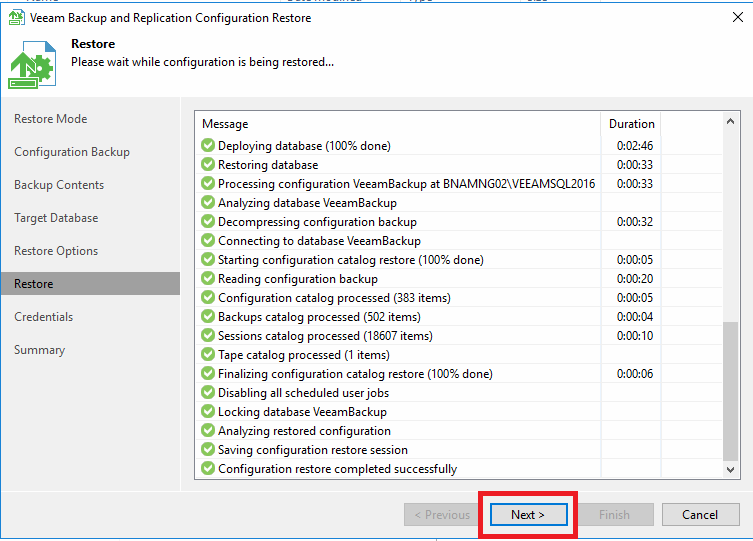
Task: Click the log vertical scrollbar thumb
Action: pos(730,391)
